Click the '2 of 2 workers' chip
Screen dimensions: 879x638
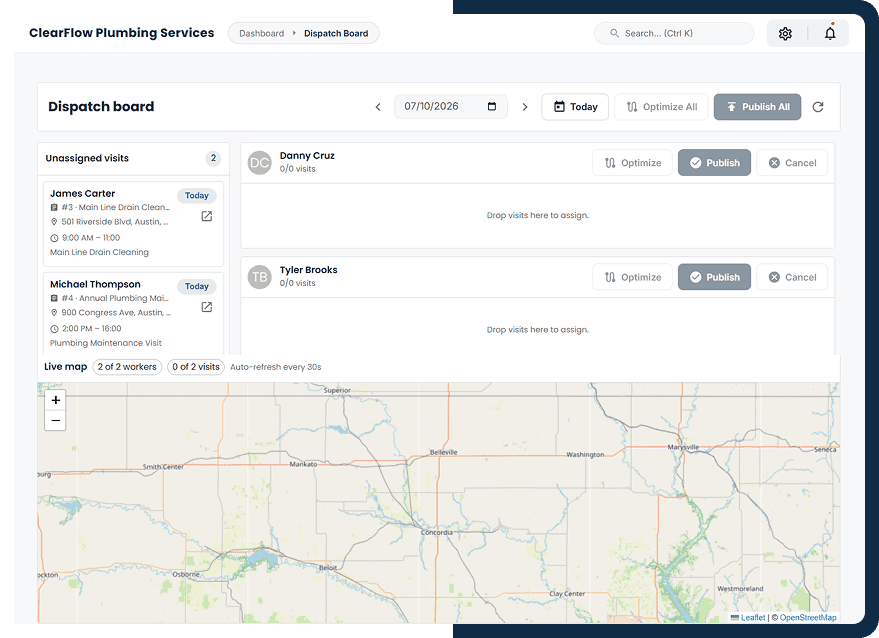tap(127, 367)
